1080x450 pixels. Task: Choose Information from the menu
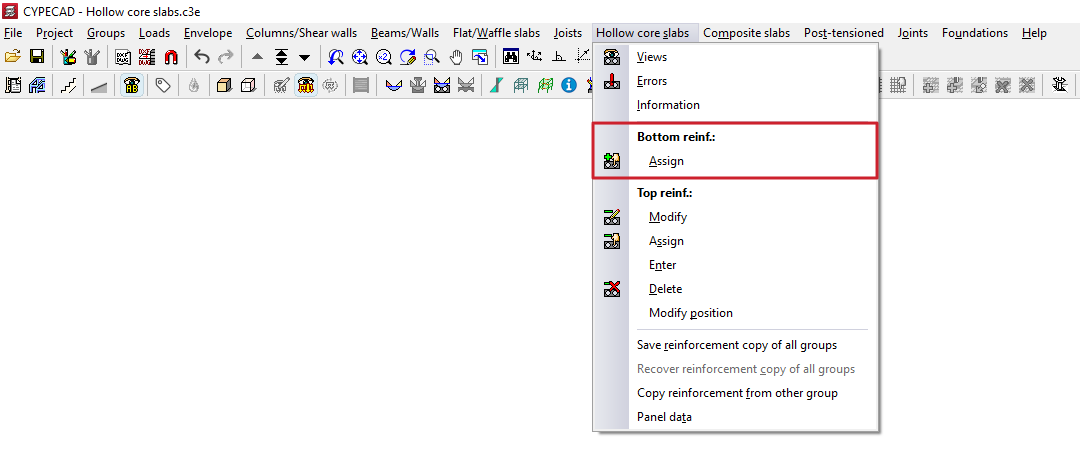[735, 105]
